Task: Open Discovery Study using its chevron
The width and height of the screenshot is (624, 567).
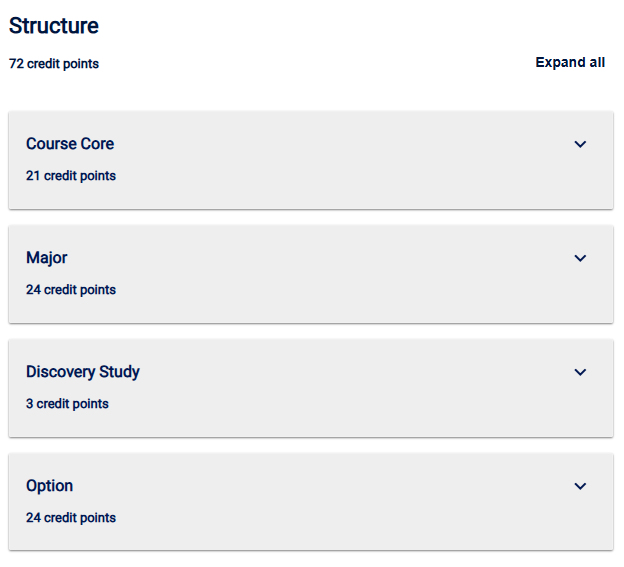Action: click(x=580, y=372)
